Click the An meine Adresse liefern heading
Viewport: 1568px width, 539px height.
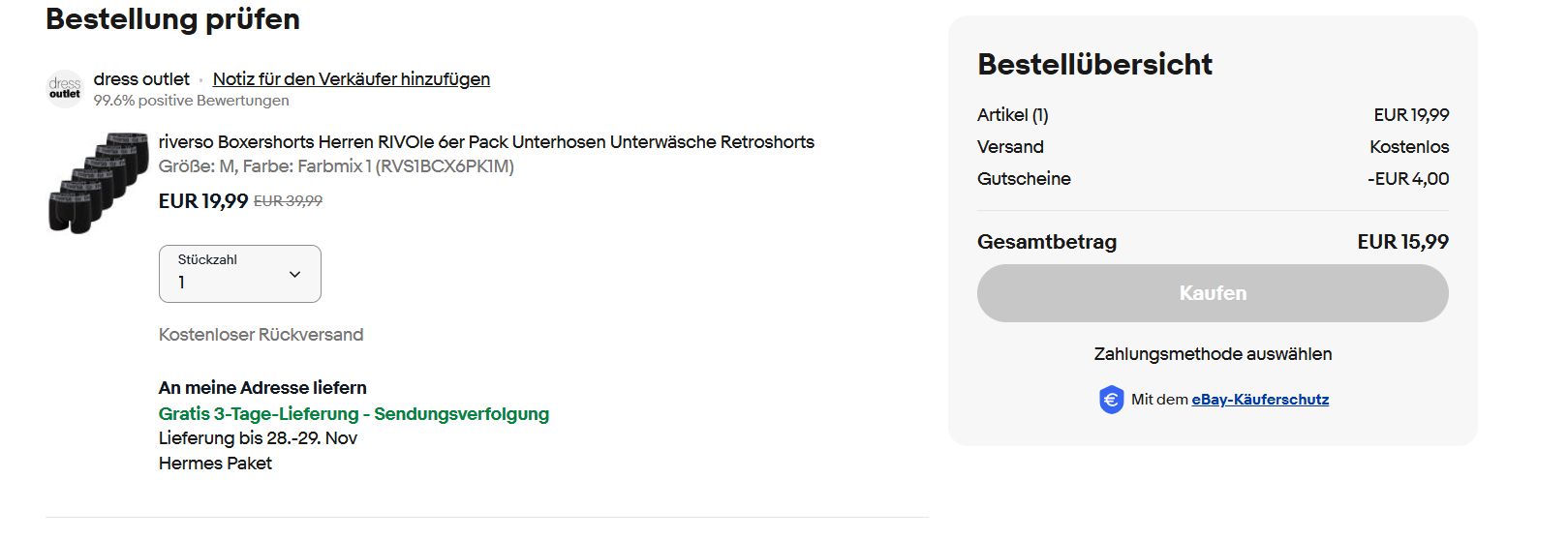pos(262,388)
